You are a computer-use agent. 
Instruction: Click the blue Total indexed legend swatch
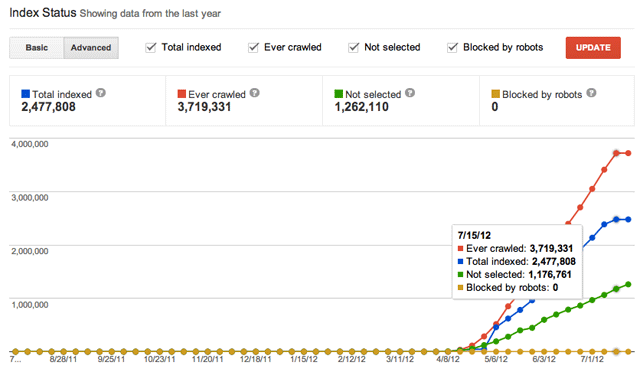25,94
